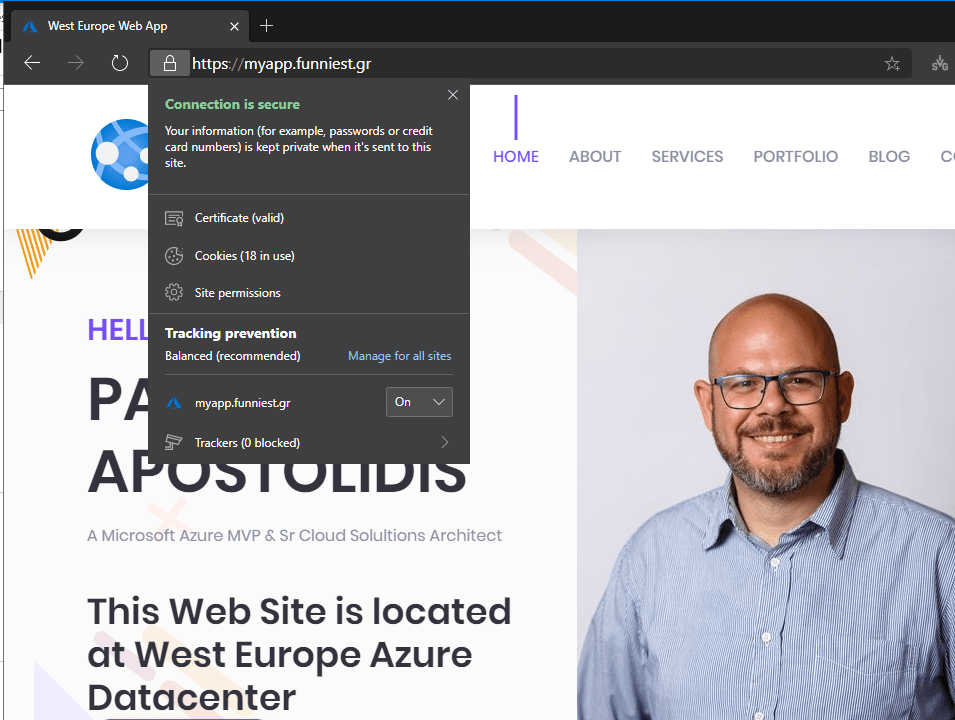955x720 pixels.
Task: Click the West Europe Azure Datacenter heading
Action: (298, 654)
